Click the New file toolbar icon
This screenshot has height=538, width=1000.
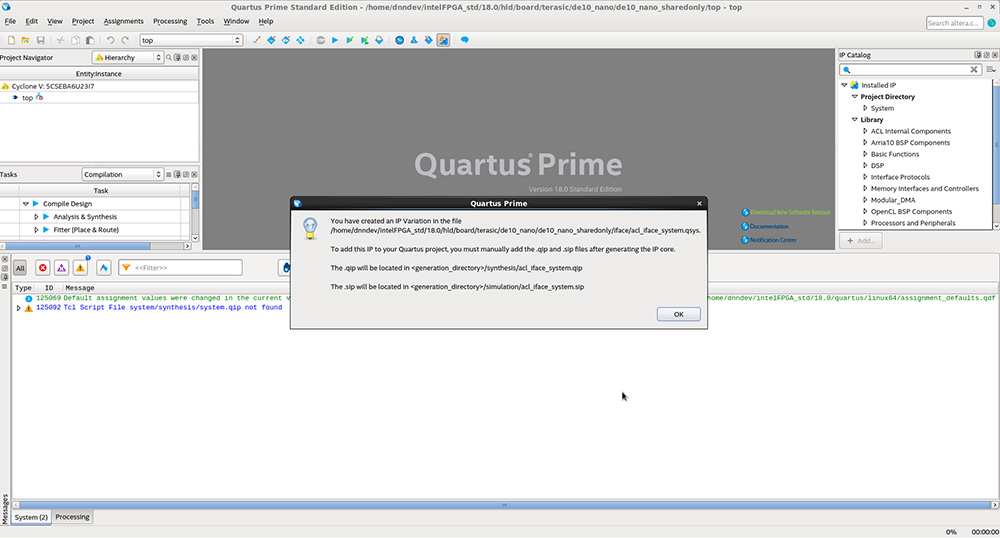pos(11,40)
